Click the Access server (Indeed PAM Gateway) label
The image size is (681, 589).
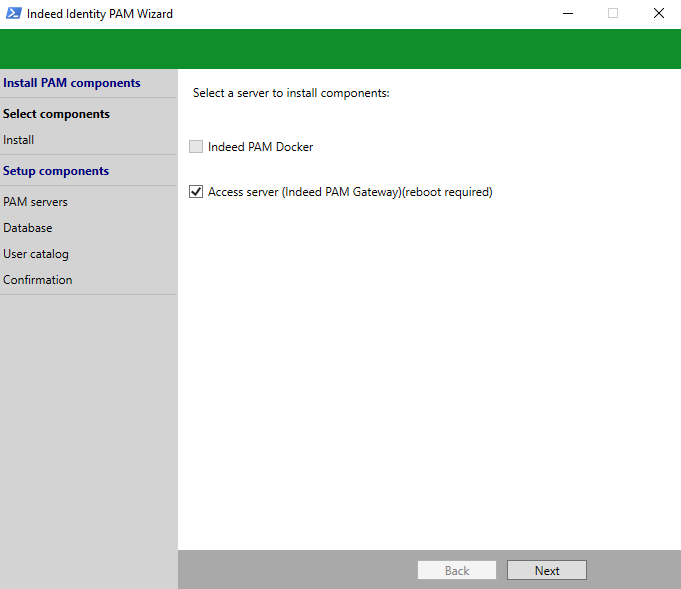(350, 192)
